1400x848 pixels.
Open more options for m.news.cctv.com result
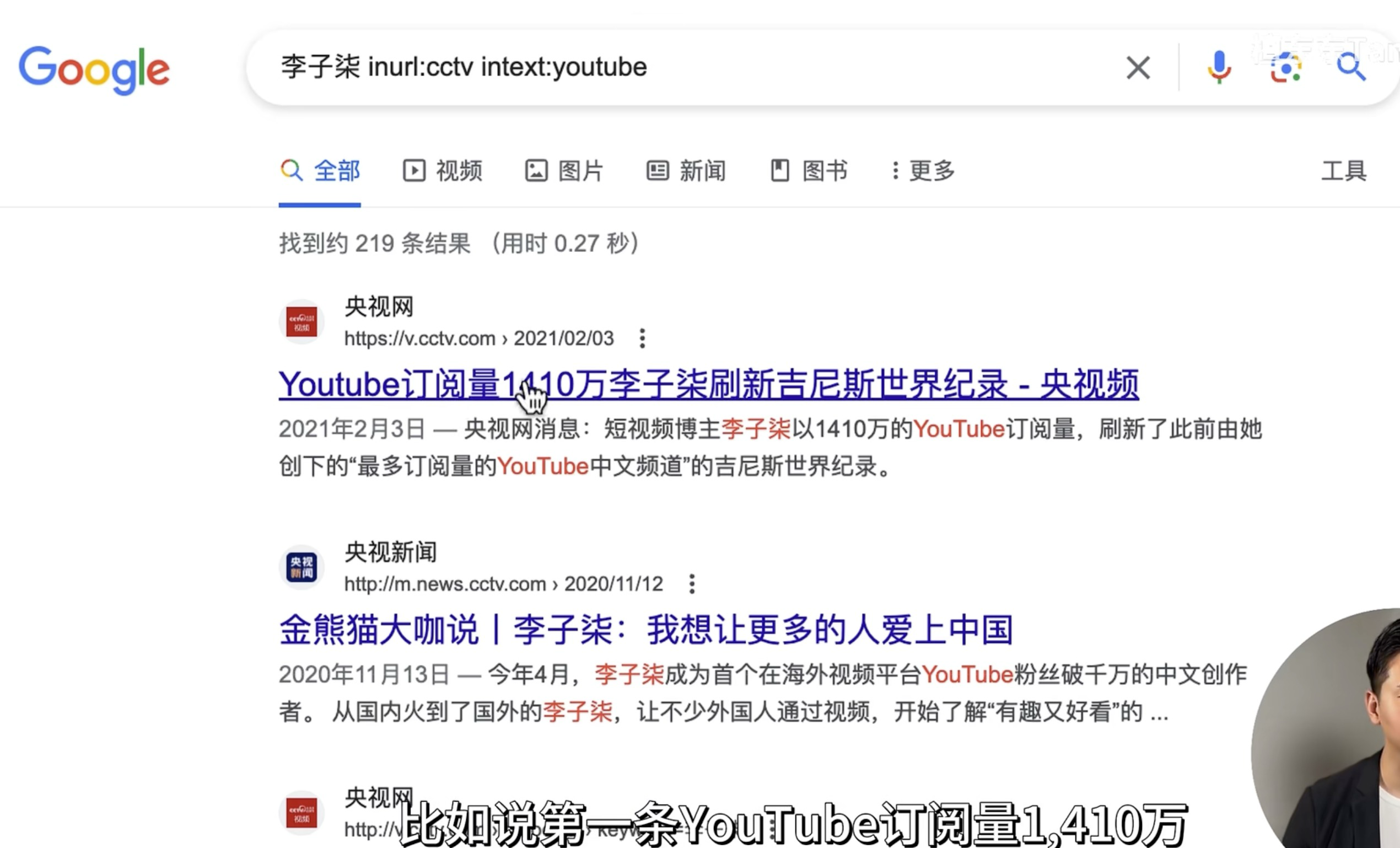point(692,584)
